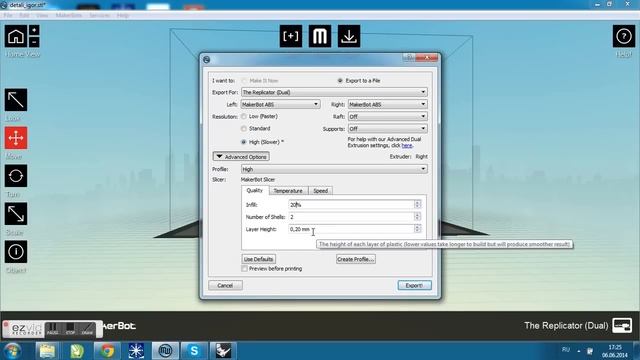The width and height of the screenshot is (640, 360).
Task: Close the export dialog with red X
Action: 427,58
